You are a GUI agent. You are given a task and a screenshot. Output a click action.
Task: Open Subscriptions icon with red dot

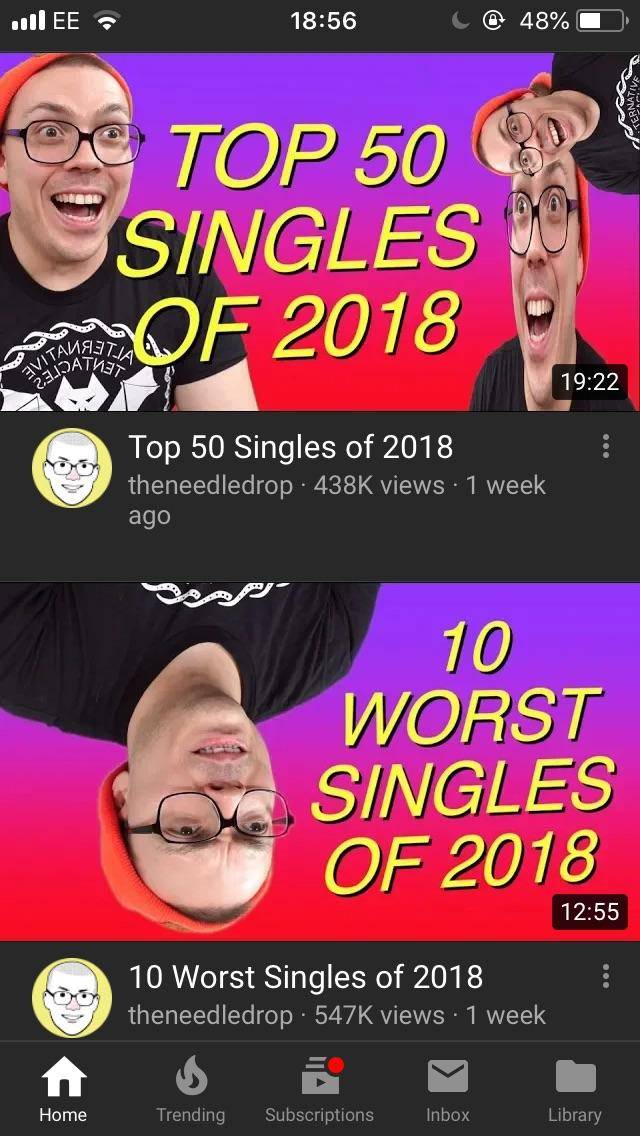pyautogui.click(x=320, y=1075)
